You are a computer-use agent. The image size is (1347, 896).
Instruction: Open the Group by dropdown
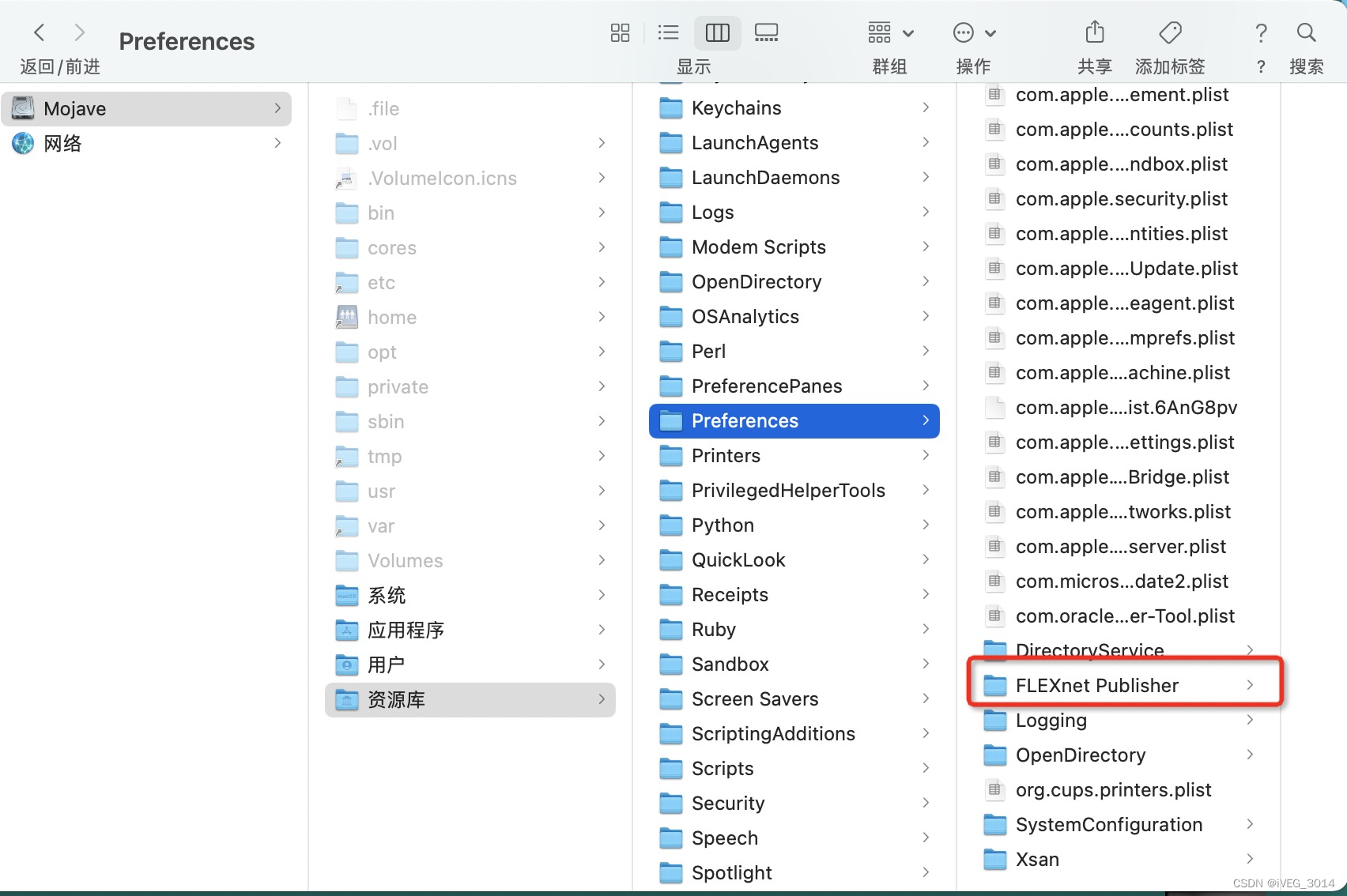(x=890, y=32)
